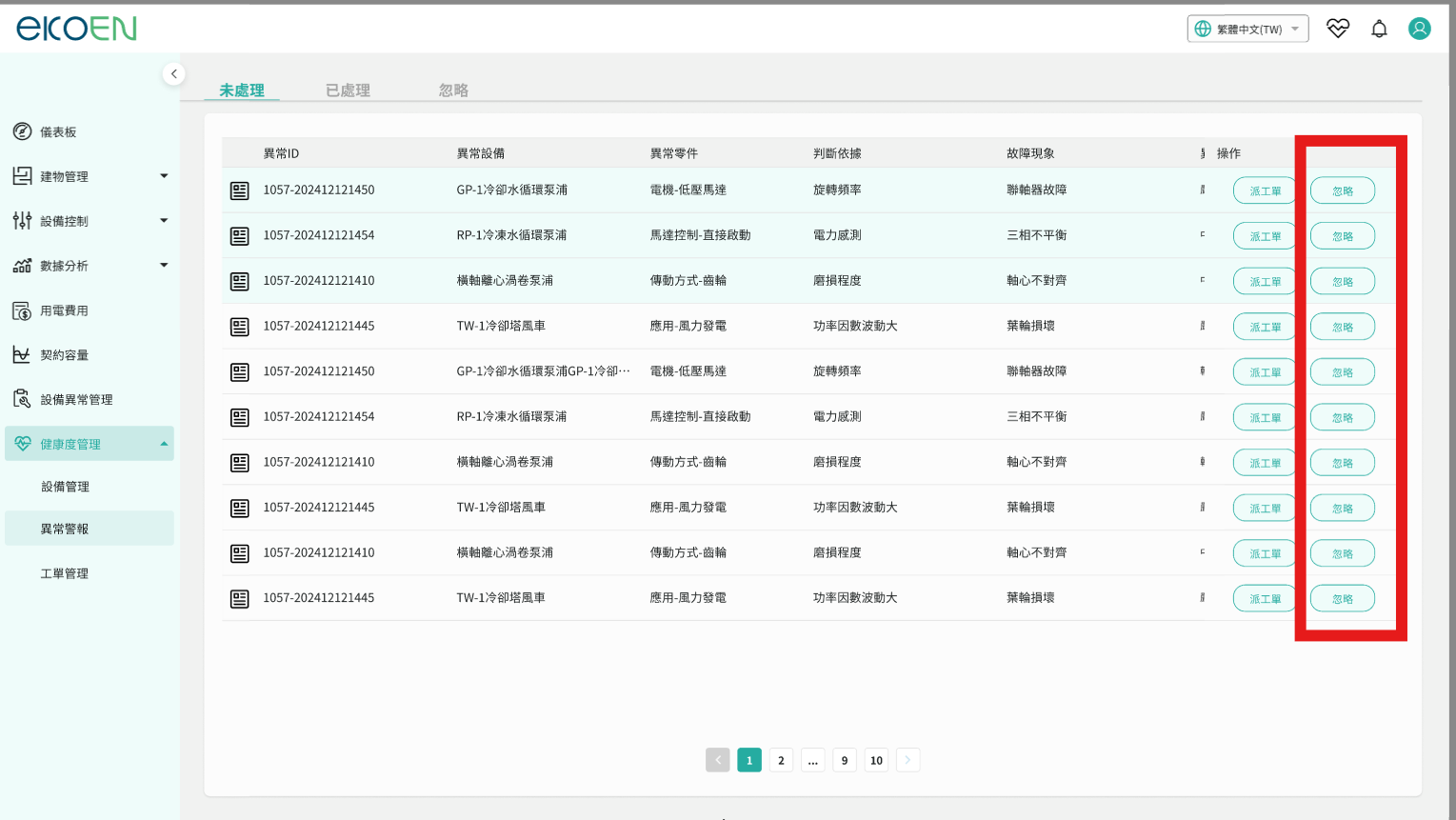Switch to the 忽略 tab

click(x=453, y=90)
